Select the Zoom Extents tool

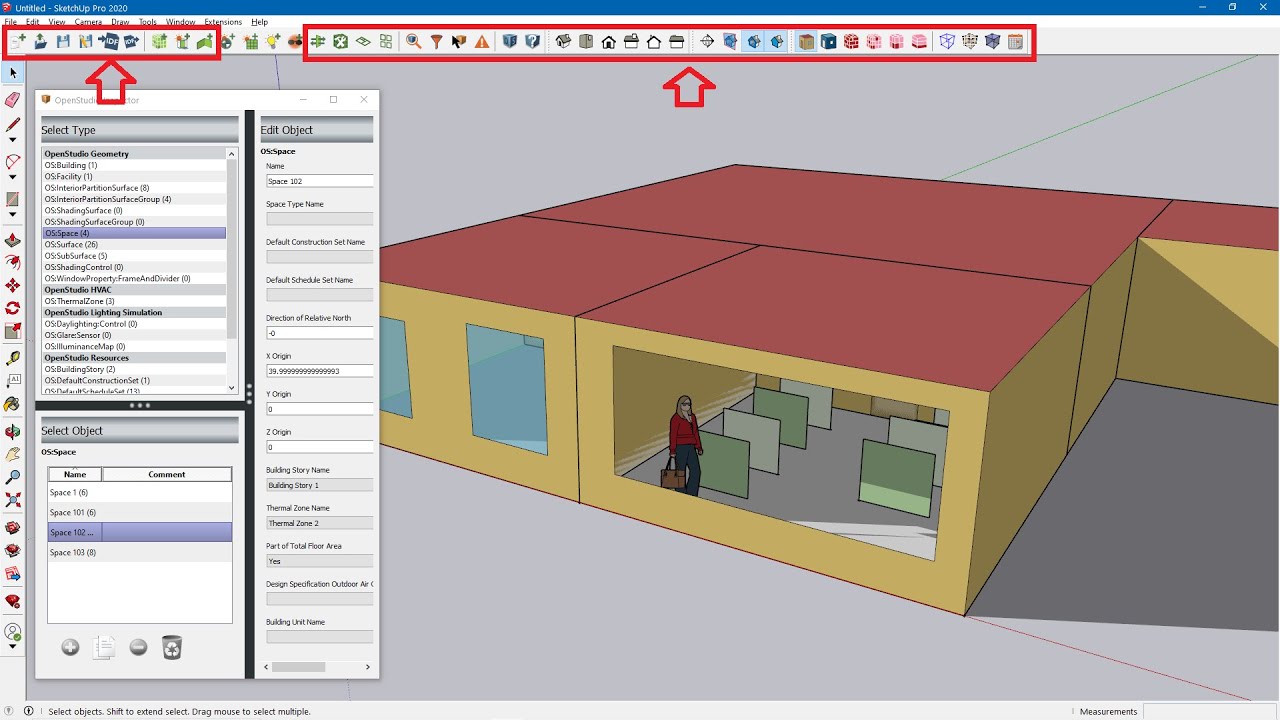click(13, 499)
